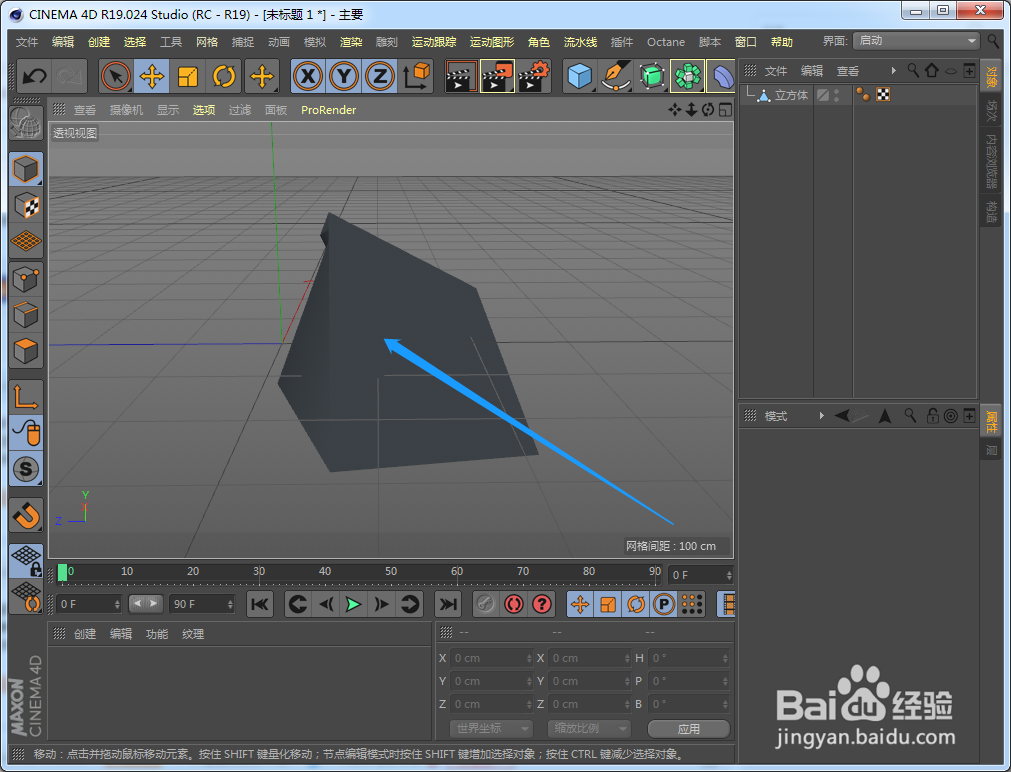This screenshot has width=1011, height=772.
Task: Open the 文件 menu in menu bar
Action: [x=26, y=42]
